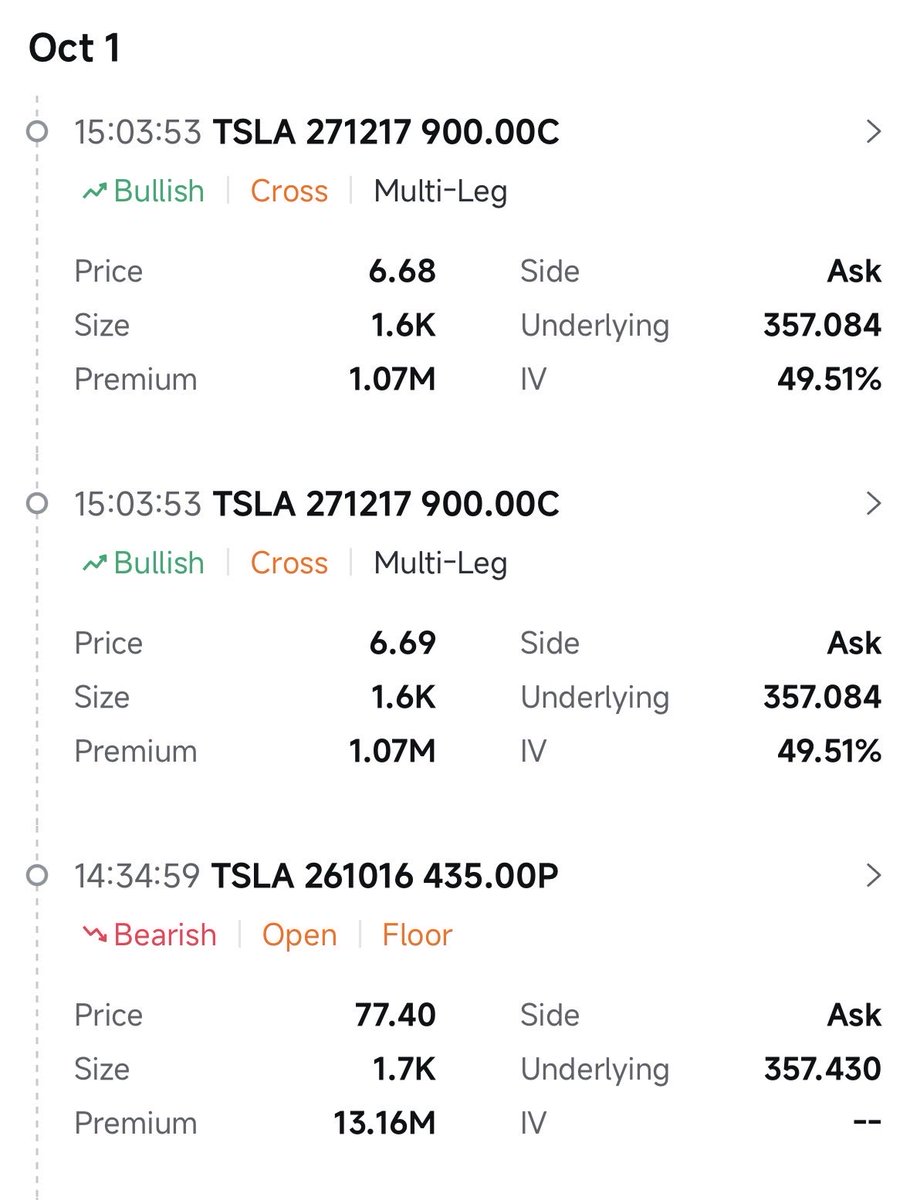Tap the TSLA 261016 435.00P contract title
The height and width of the screenshot is (1200, 910).
pos(385,875)
